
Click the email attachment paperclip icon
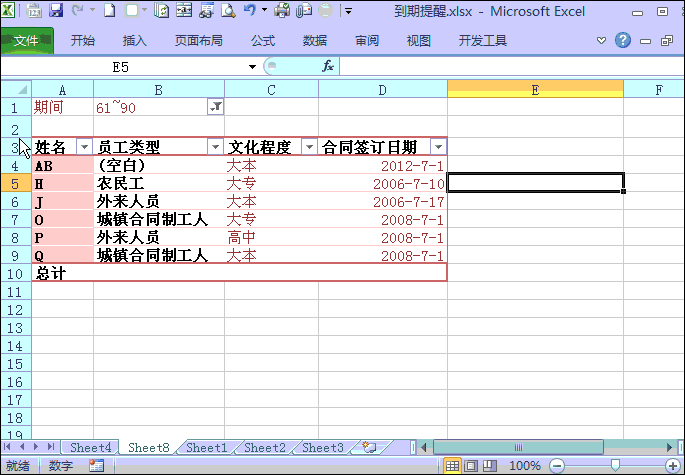coord(304,10)
